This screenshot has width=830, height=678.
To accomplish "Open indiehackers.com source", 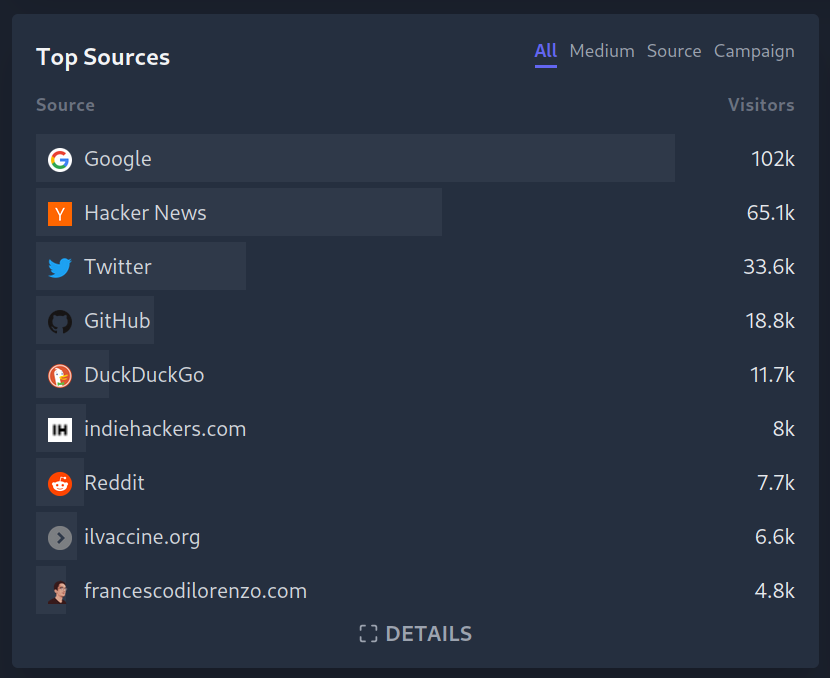I will (165, 429).
